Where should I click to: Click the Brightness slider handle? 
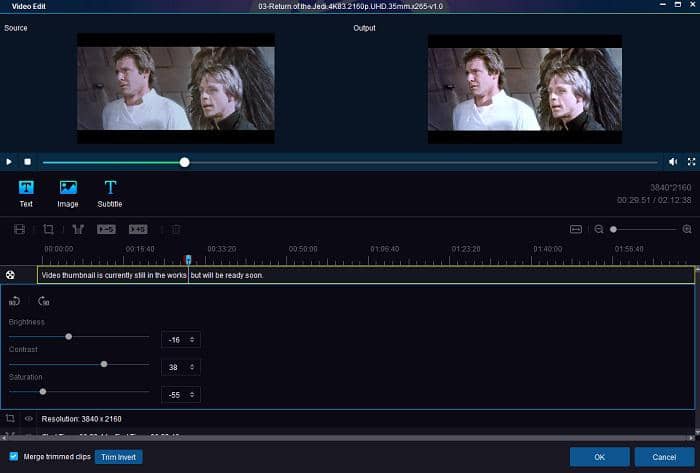coord(68,336)
